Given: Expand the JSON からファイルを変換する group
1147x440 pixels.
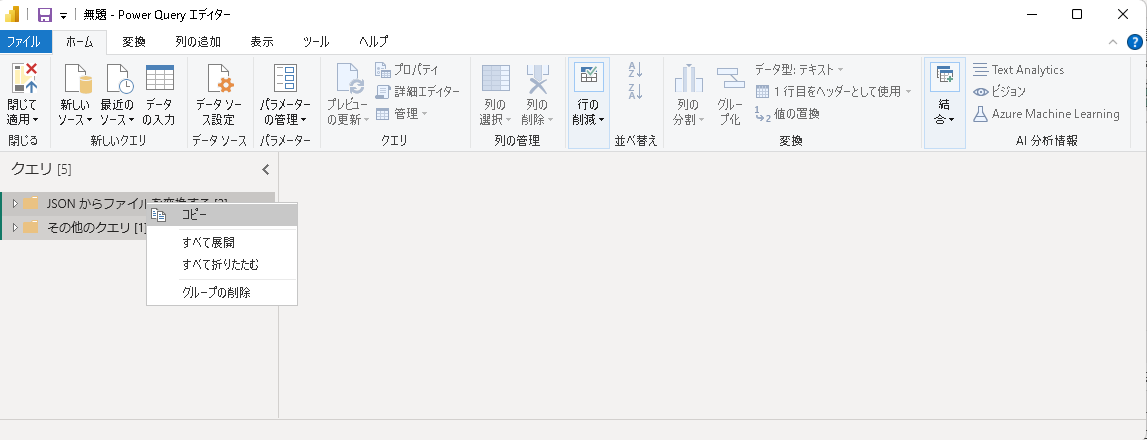Looking at the screenshot, I should [15, 203].
